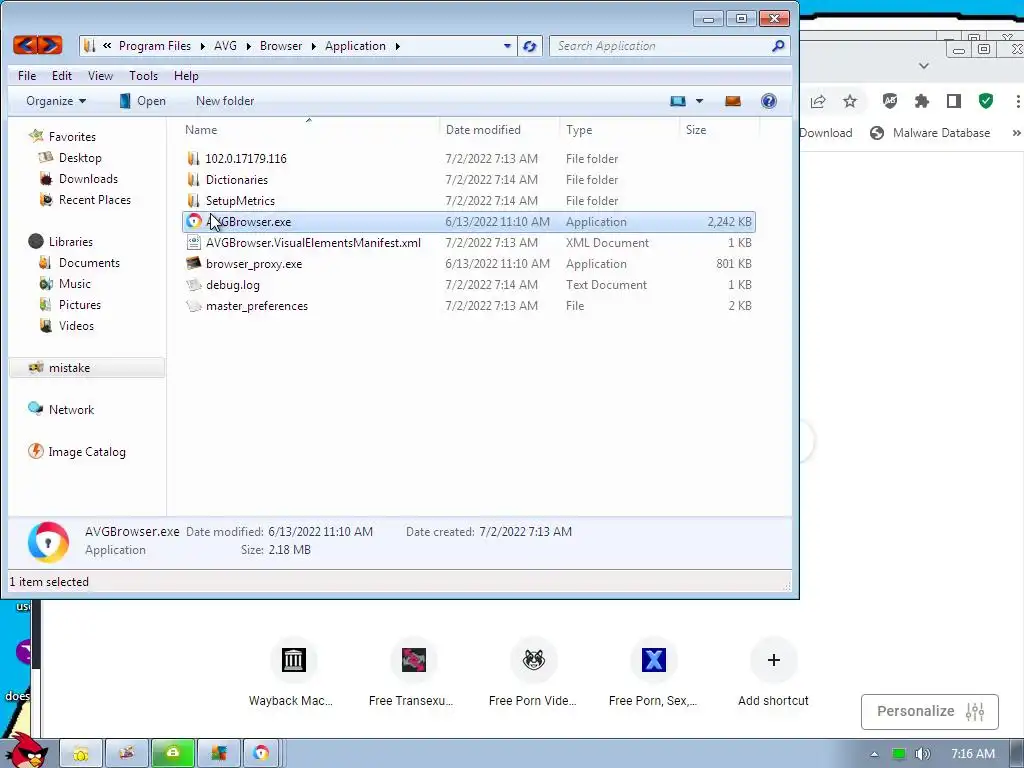1024x768 pixels.
Task: Select Recent Places in Favorites
Action: (x=95, y=199)
